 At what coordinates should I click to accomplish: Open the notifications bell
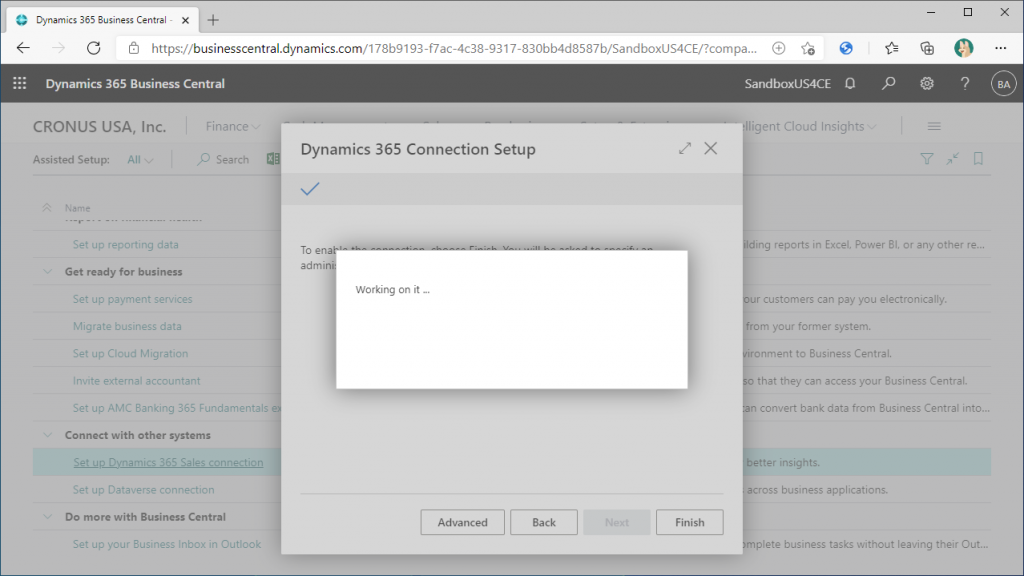click(850, 84)
